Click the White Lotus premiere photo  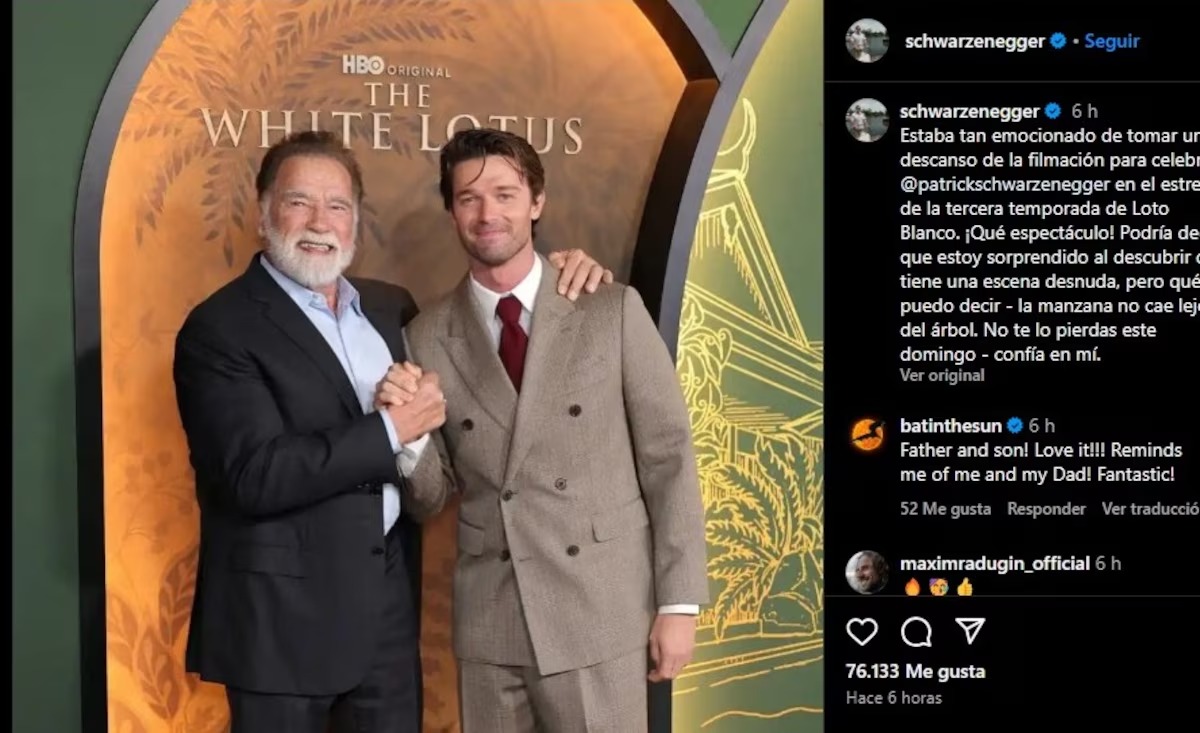[417, 366]
